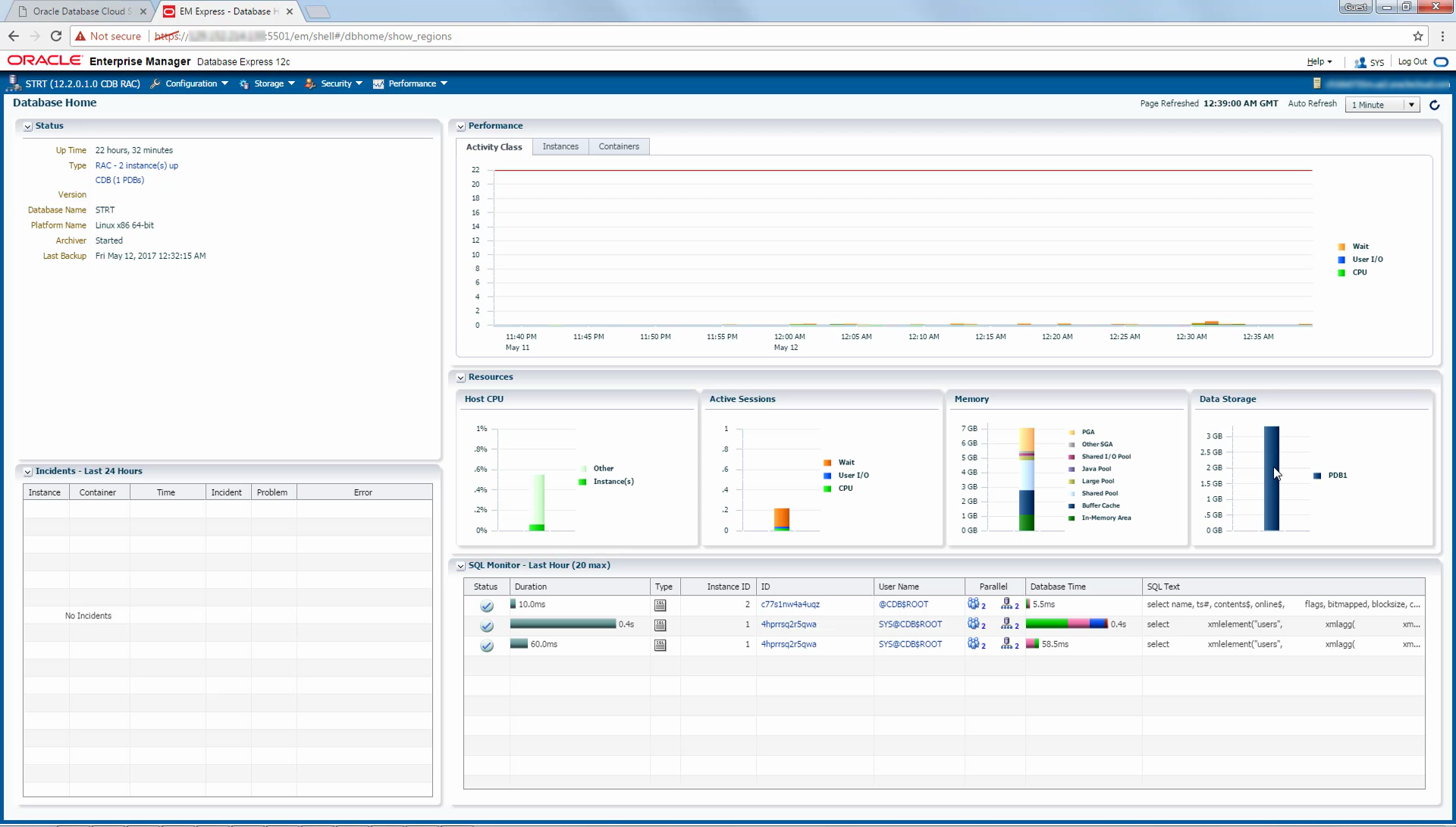Click the Duration column header
Image resolution: width=1456 pixels, height=827 pixels.
point(580,586)
